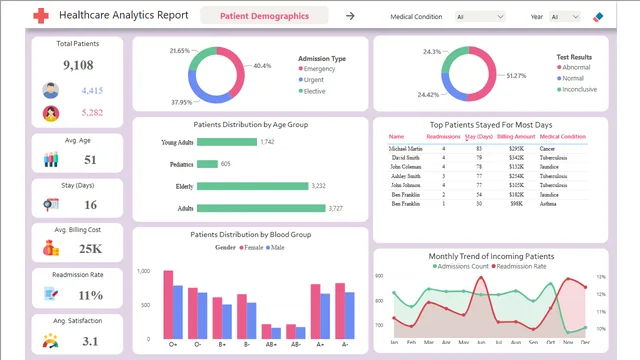Click the female O+ blood group bar
Image resolution: width=640 pixels, height=360 pixels.
168,304
